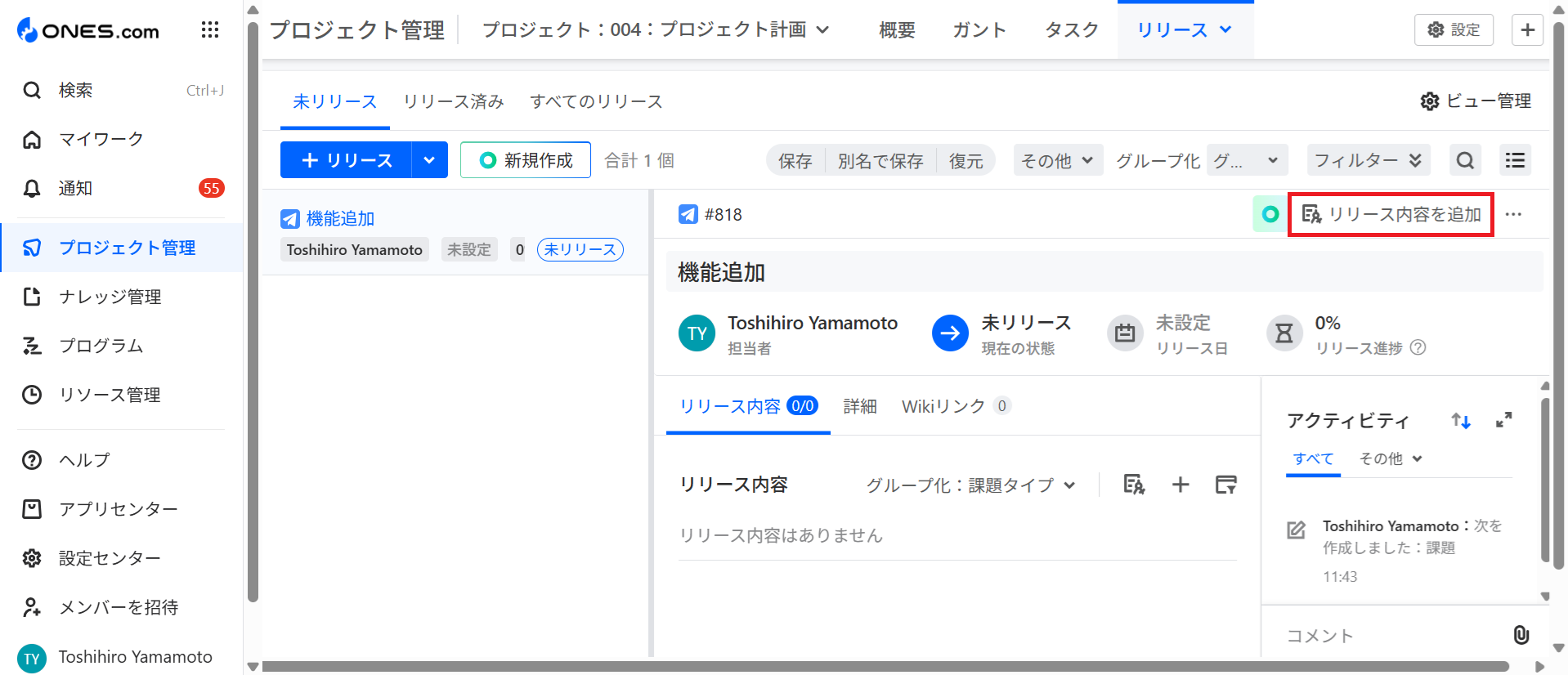1568x675 pixels.
Task: Open グループ化：課題タイプ dropdown
Action: pos(970,485)
